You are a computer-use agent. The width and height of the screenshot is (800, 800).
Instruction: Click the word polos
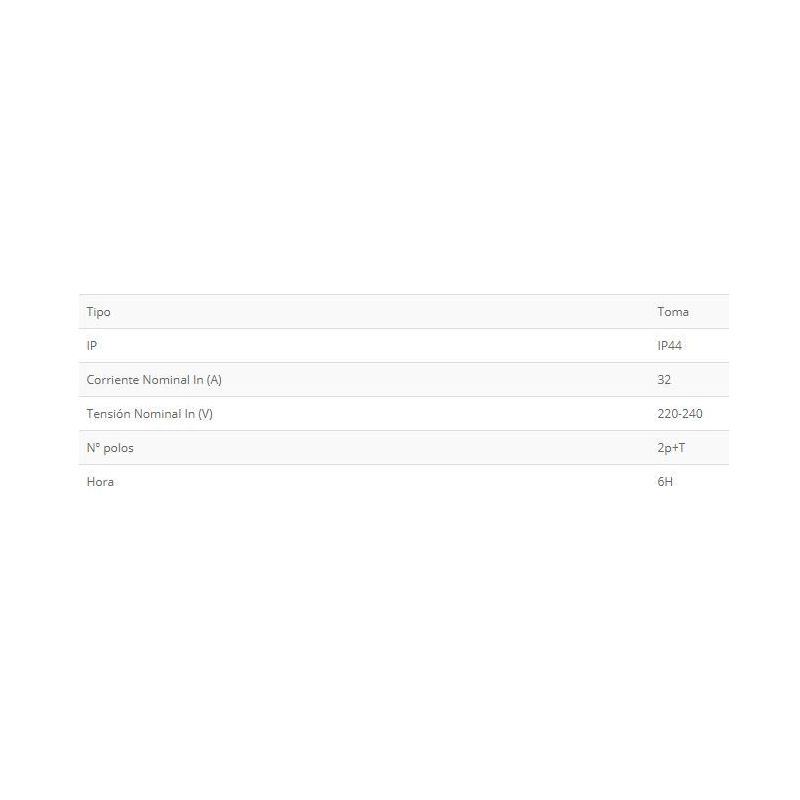click(118, 448)
